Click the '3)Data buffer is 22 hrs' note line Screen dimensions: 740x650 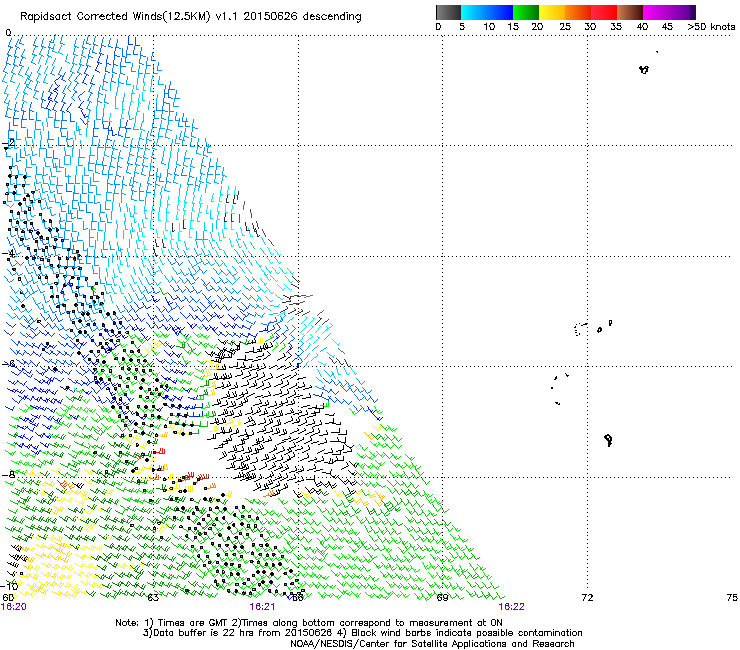coord(362,633)
